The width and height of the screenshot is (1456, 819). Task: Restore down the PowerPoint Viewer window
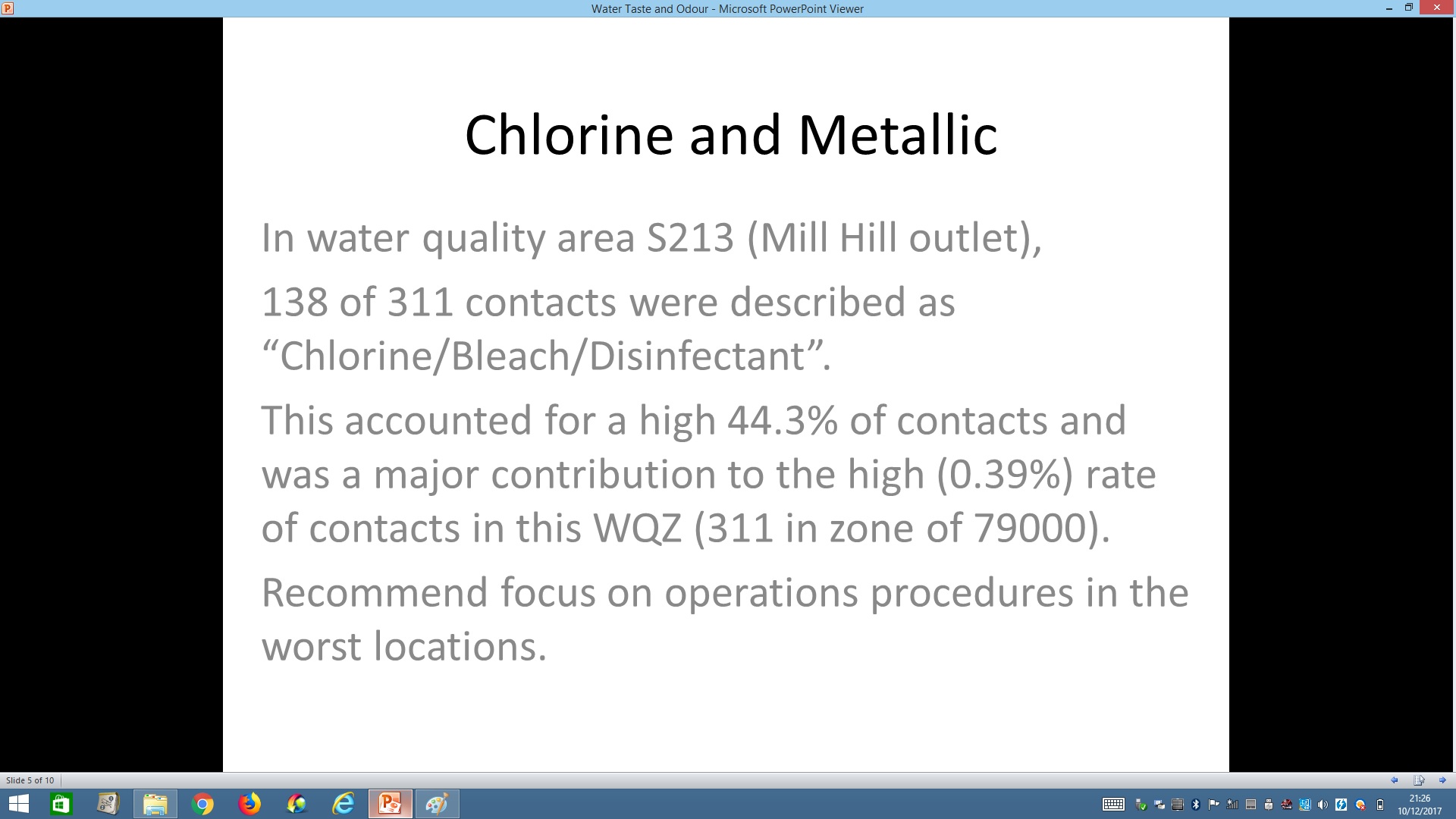point(1409,8)
